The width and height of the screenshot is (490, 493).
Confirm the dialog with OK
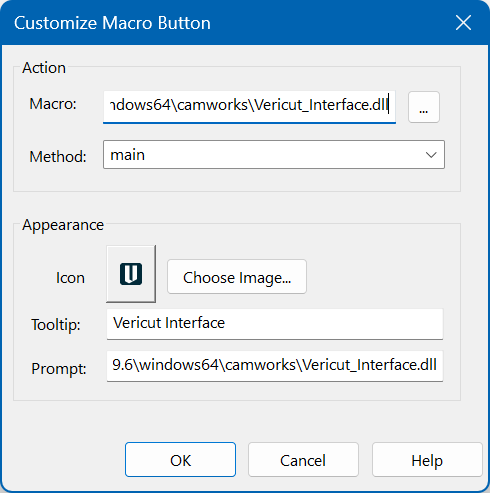180,460
